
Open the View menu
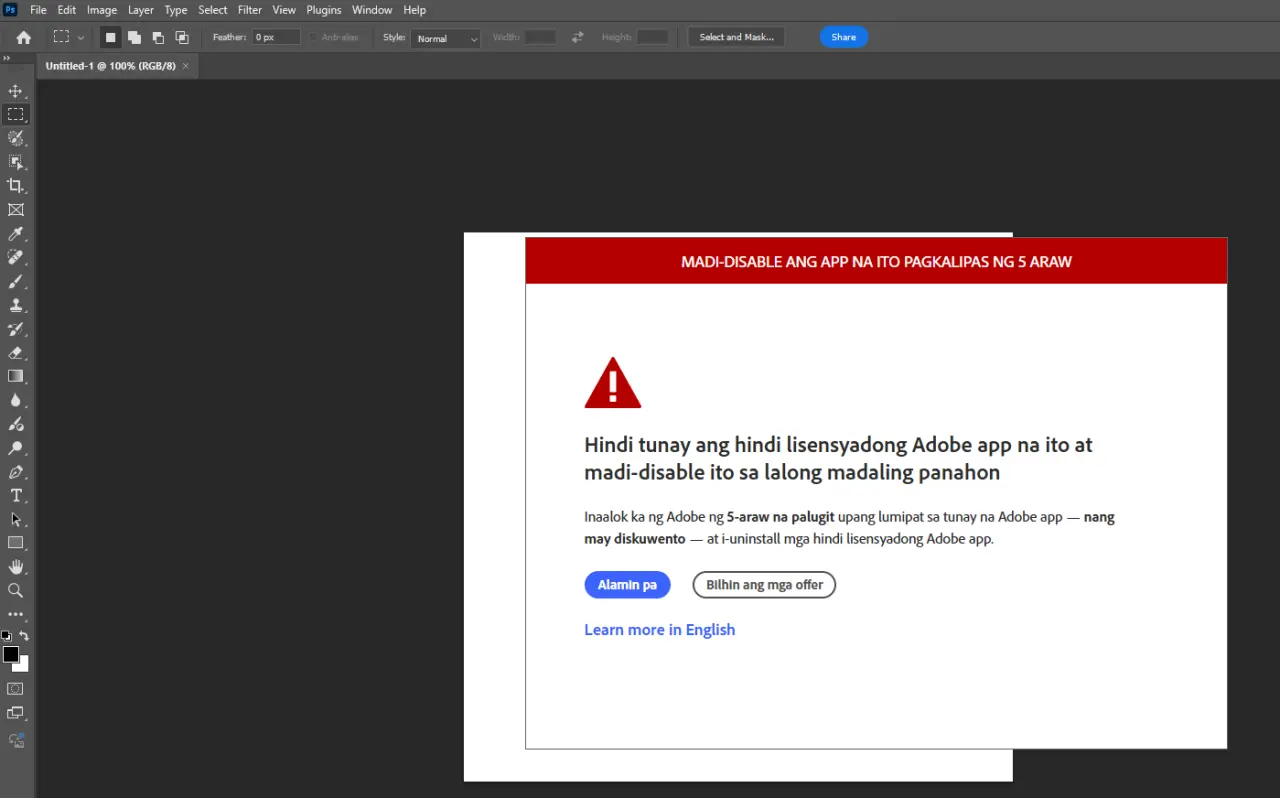pos(284,10)
